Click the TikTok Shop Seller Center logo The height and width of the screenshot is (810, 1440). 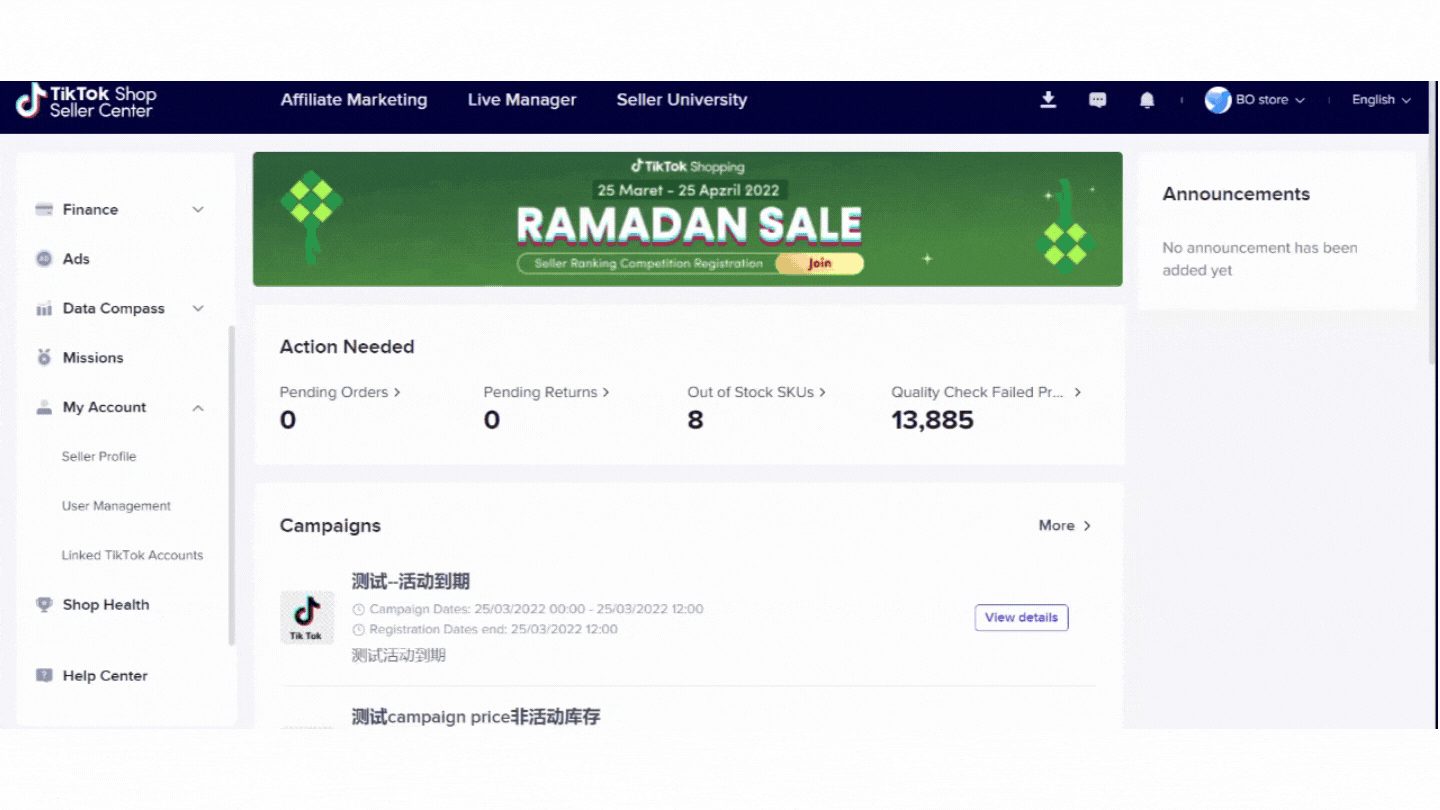pos(86,101)
